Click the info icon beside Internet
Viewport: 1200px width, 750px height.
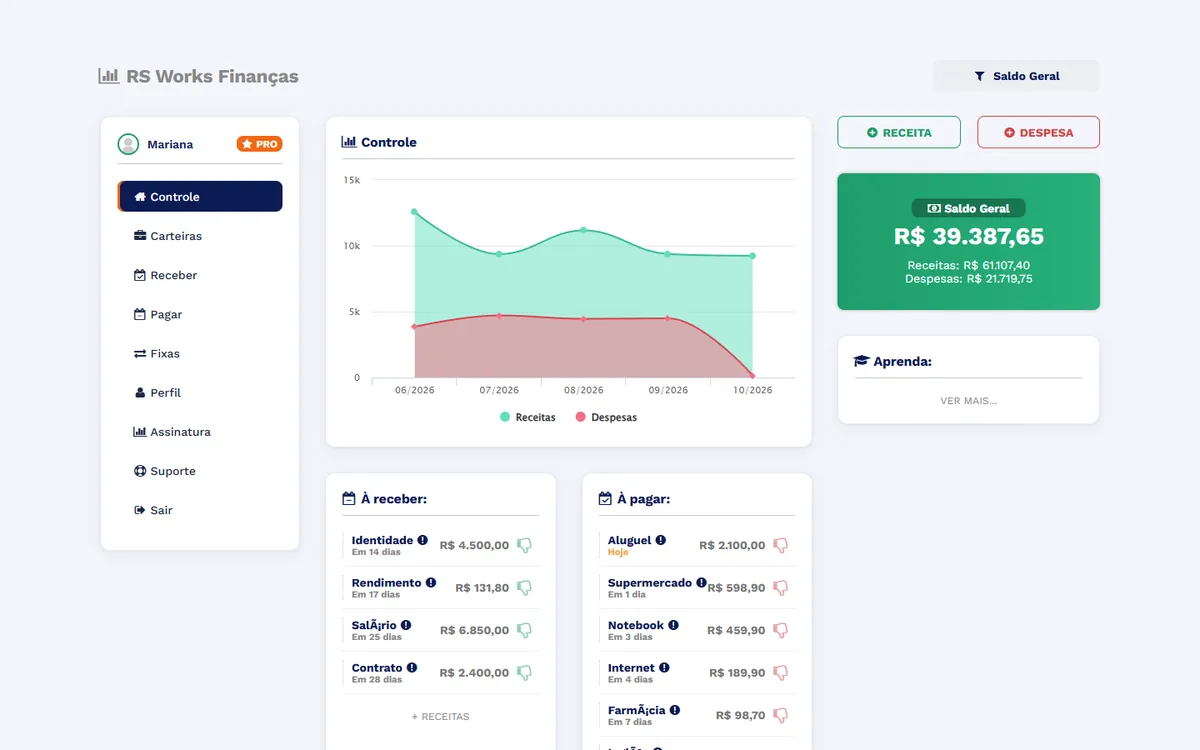(x=665, y=667)
